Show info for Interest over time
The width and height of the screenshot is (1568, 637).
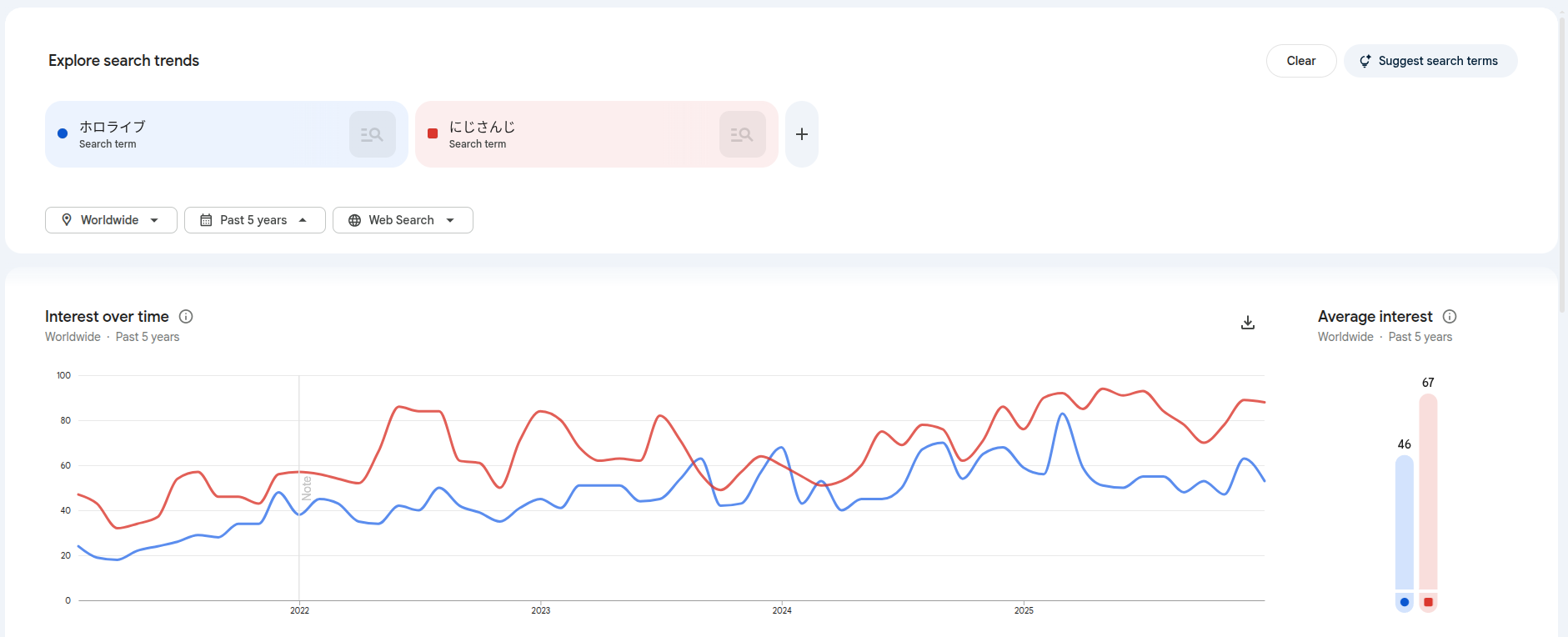[186, 317]
